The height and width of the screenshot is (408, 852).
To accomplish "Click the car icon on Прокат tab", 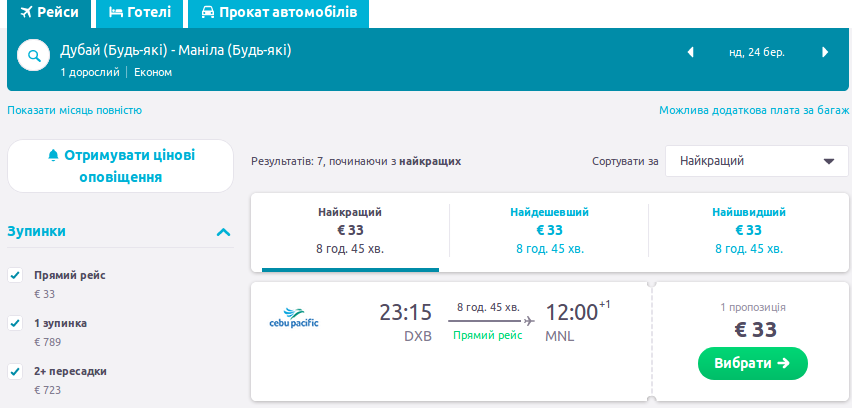I will [207, 13].
